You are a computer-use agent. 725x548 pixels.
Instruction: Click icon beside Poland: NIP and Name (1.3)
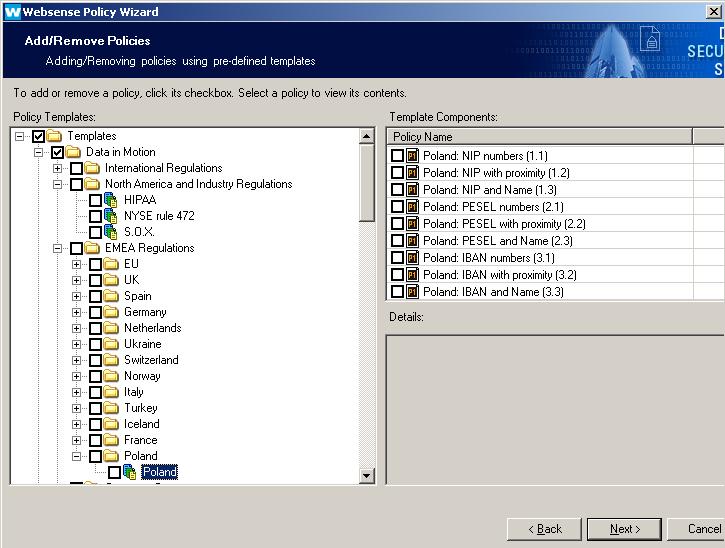(412, 190)
